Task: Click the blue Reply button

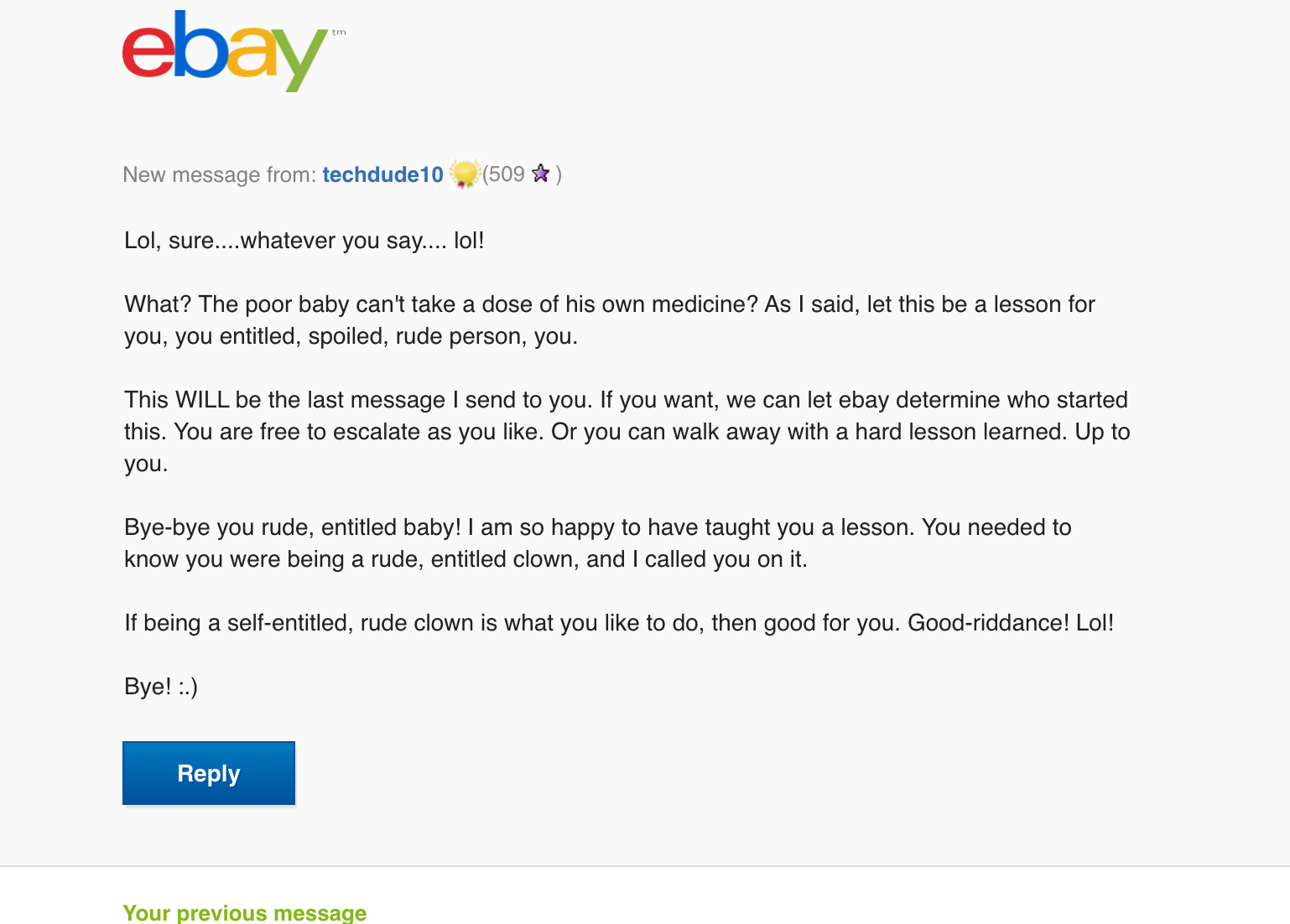Action: click(209, 773)
